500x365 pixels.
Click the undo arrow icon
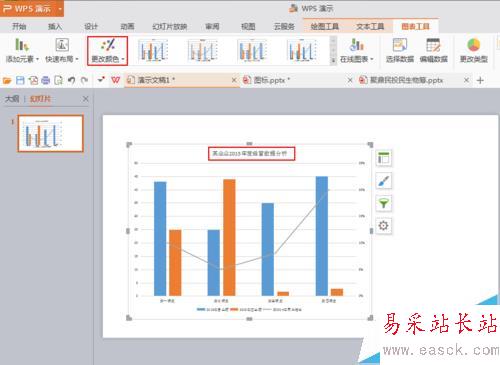71,80
